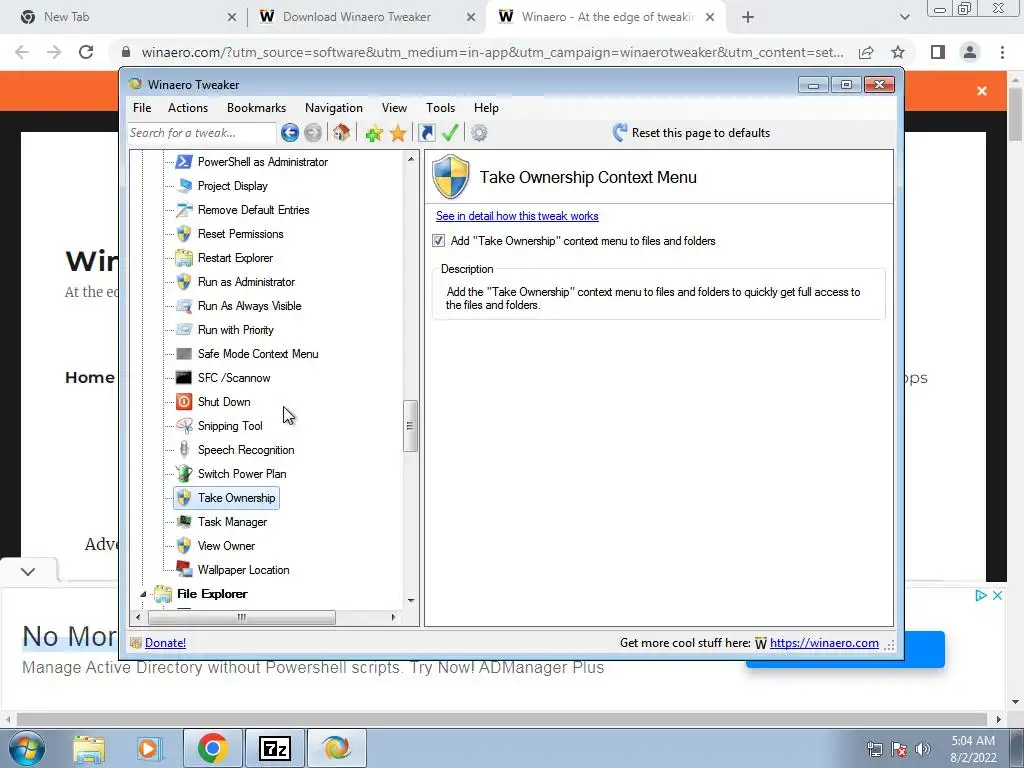Open Windows Explorer folder on taskbar

[89, 748]
